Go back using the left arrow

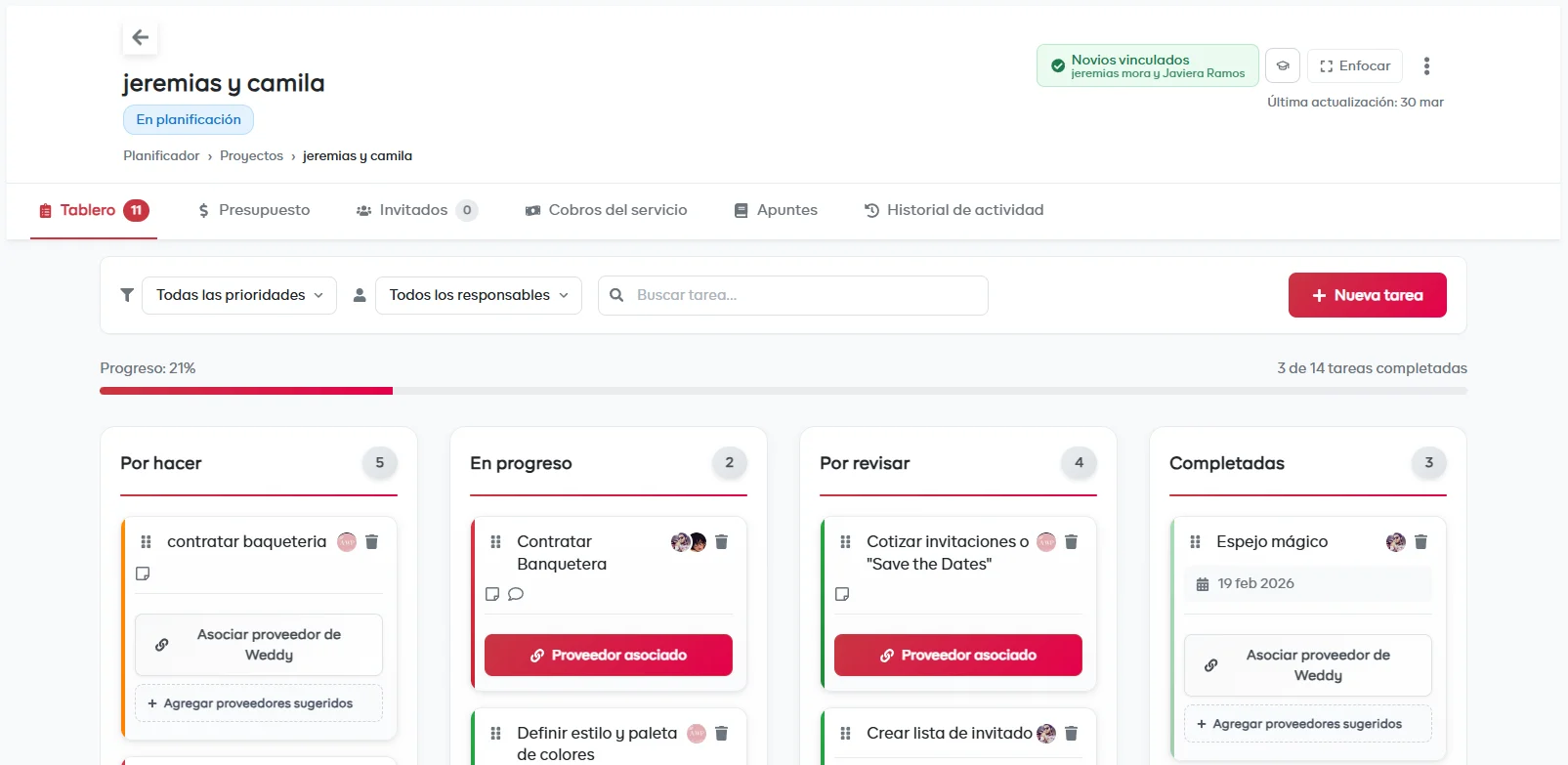(x=141, y=37)
